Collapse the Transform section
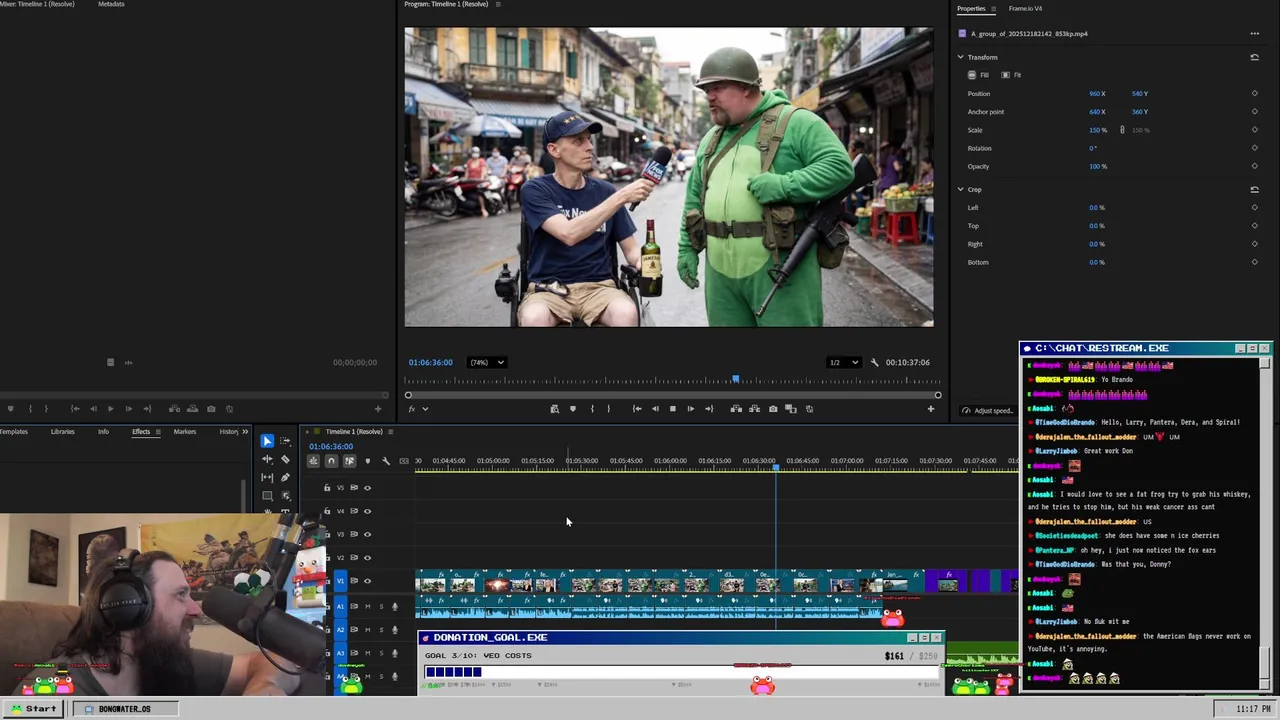This screenshot has height=720, width=1280. point(961,57)
